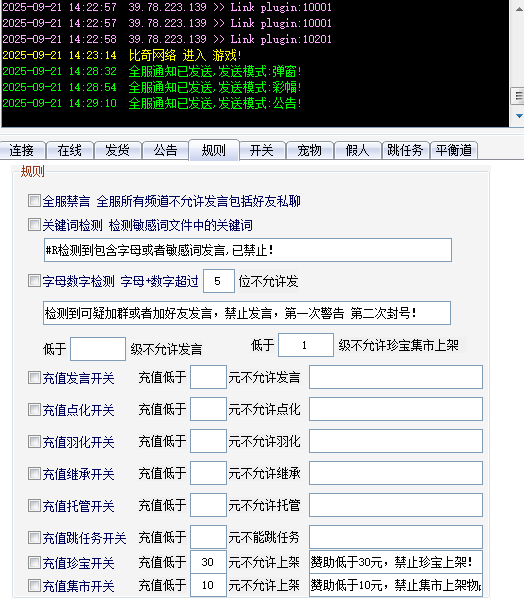Image resolution: width=524 pixels, height=599 pixels.
Task: Click the 充值低于 amount field for 发言
Action: (x=208, y=377)
